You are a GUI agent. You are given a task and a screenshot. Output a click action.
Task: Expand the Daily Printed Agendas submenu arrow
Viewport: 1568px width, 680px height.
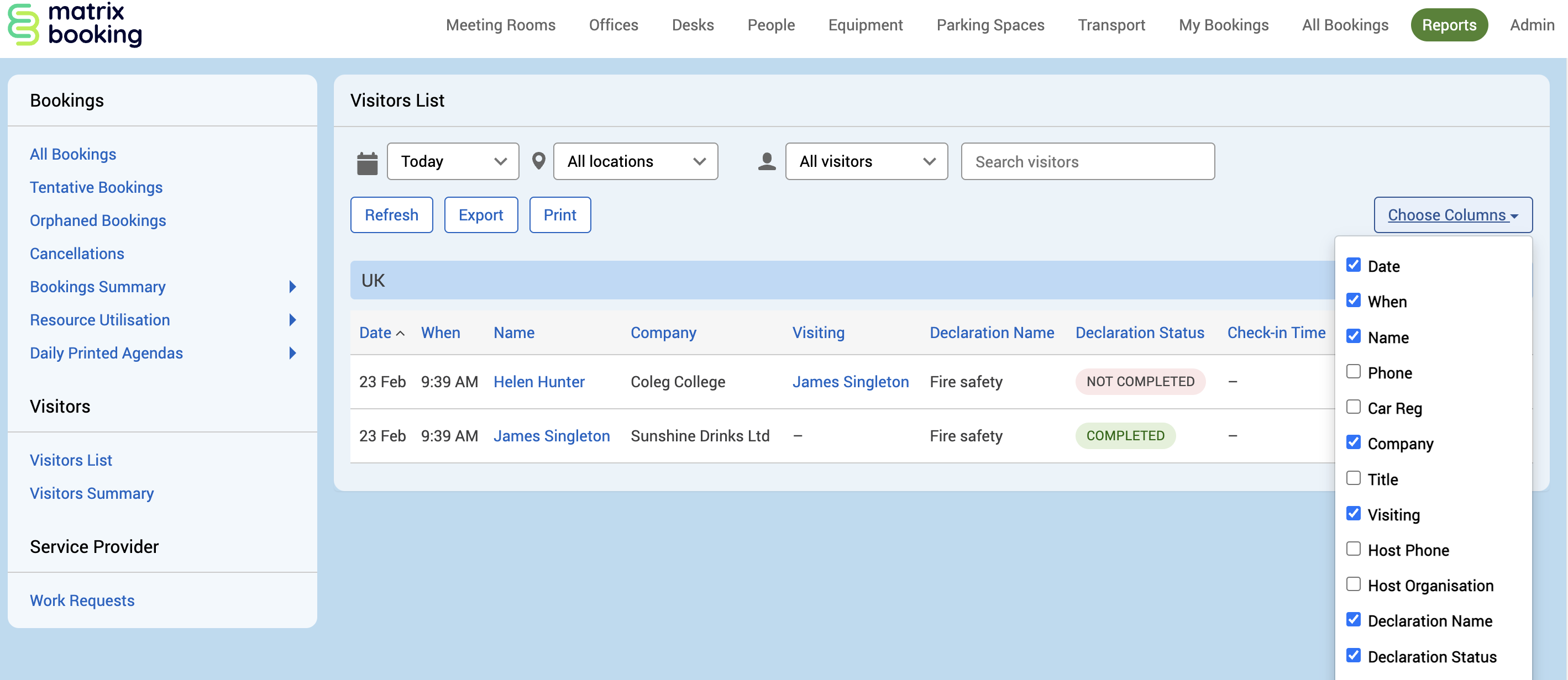point(292,353)
